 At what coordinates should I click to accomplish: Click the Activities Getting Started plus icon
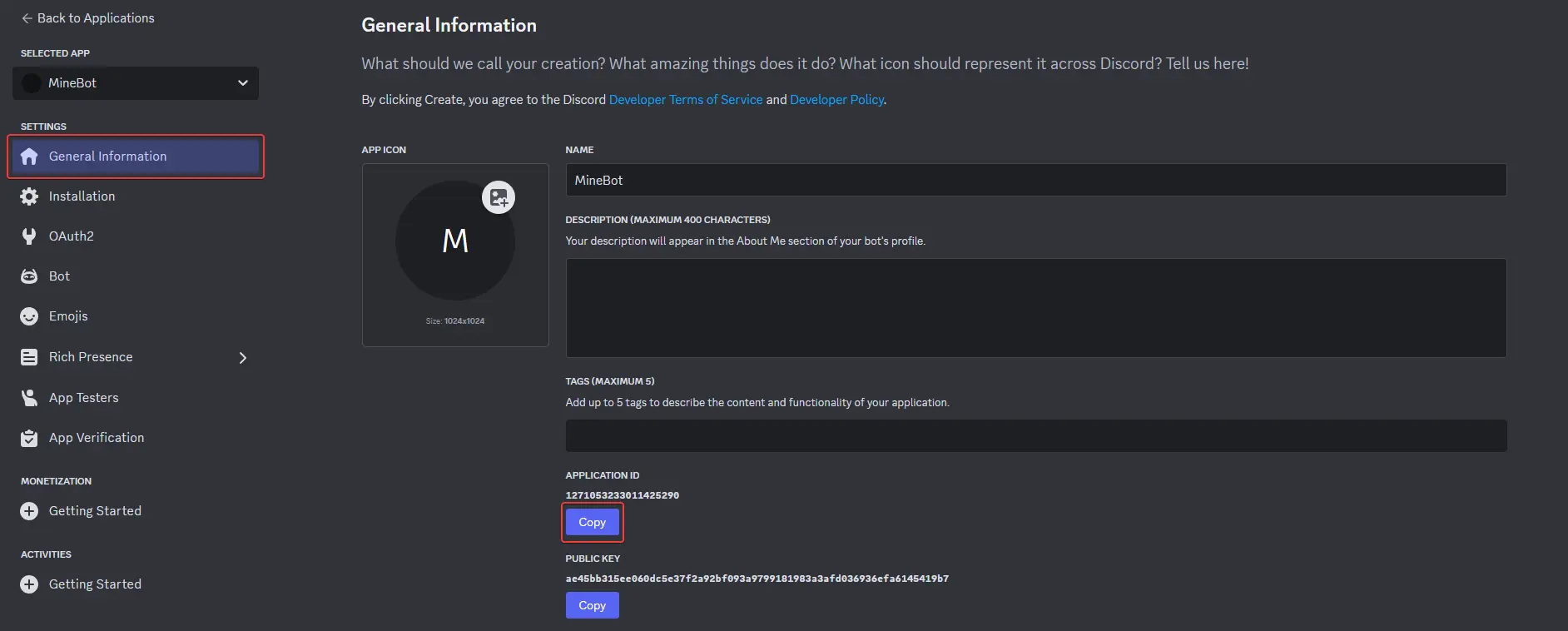[29, 584]
